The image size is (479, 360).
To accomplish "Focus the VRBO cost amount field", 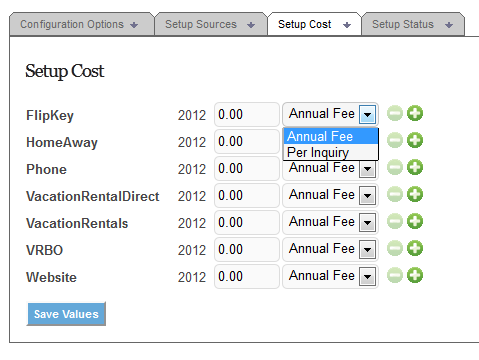I will pyautogui.click(x=247, y=249).
